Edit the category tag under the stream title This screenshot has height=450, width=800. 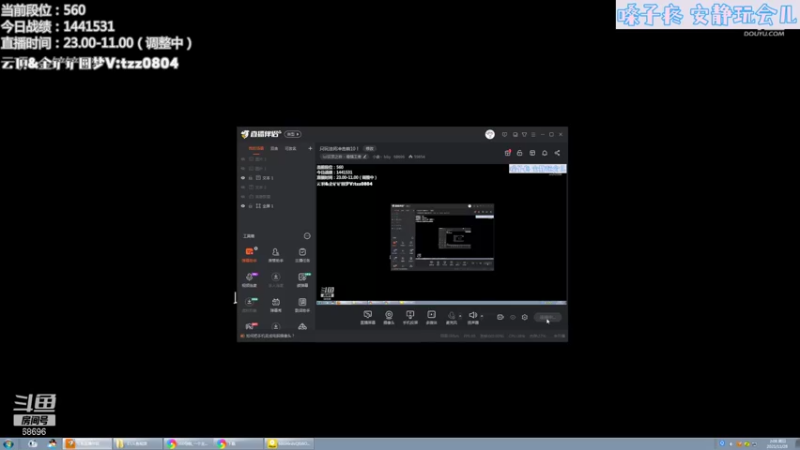coord(344,157)
